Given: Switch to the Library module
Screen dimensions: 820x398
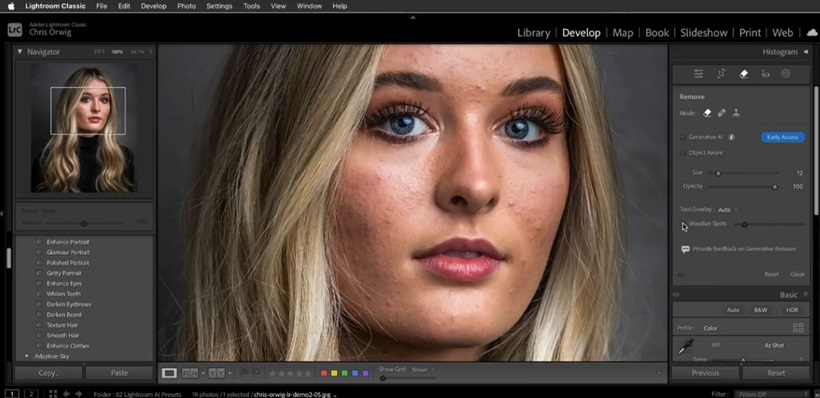Looking at the screenshot, I should coord(533,32).
